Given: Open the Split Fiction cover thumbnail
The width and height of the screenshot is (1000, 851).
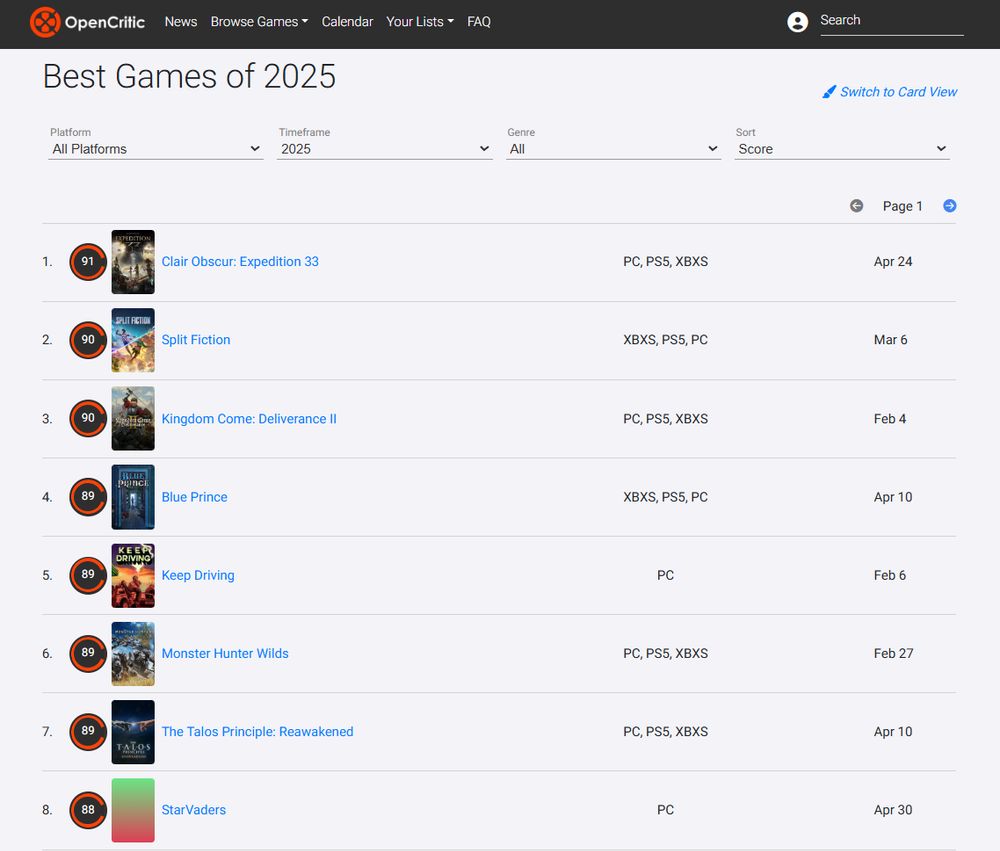Looking at the screenshot, I should [133, 340].
